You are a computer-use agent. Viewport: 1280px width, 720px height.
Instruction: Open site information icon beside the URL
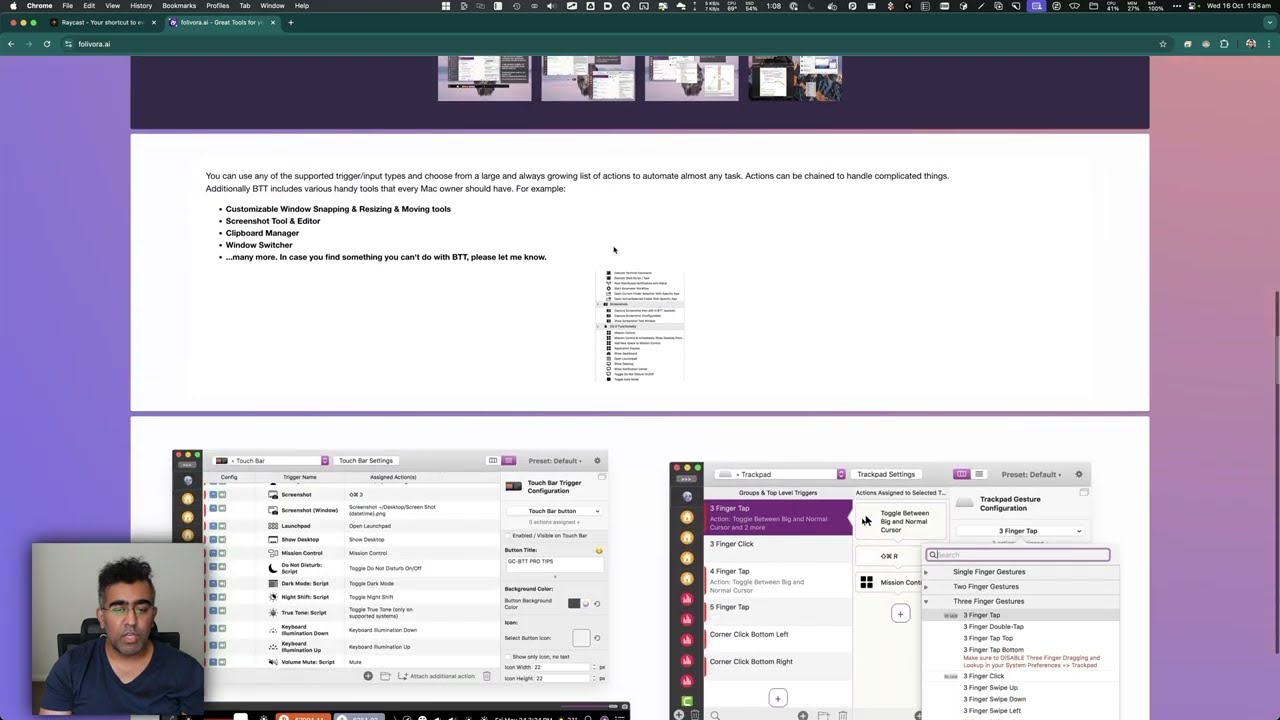68,44
